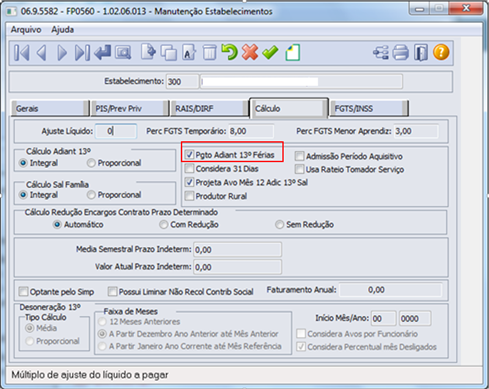The width and height of the screenshot is (489, 389).
Task: Click the Faturamento Anual field
Action: coord(391,290)
